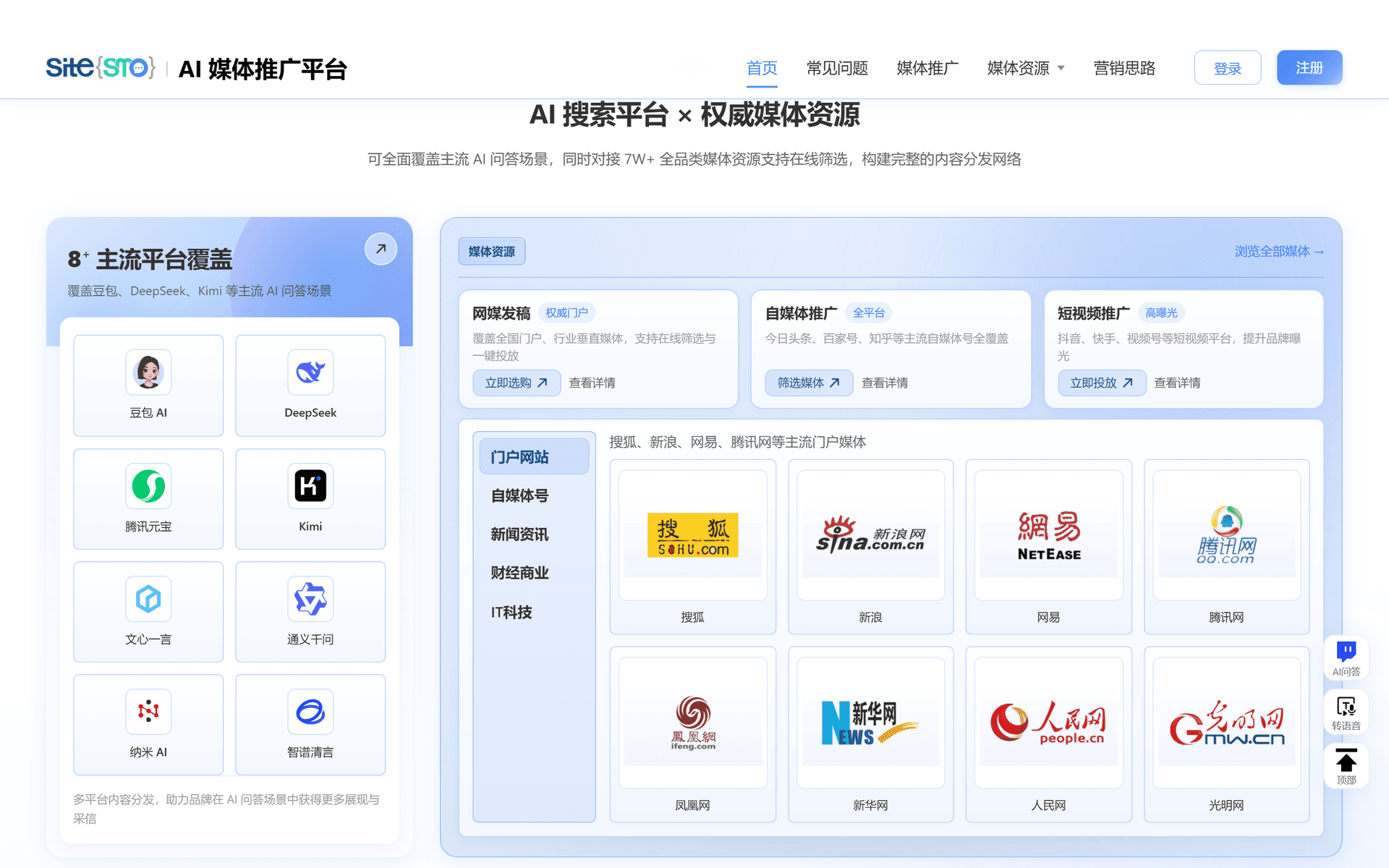Select the 纳米 AI platform icon
The height and width of the screenshot is (868, 1389).
tap(148, 712)
